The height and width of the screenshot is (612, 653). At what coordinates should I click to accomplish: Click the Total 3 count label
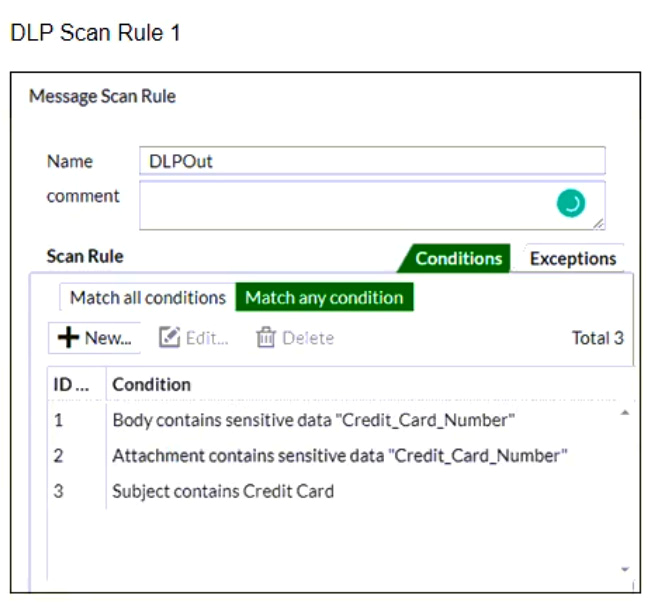coord(597,338)
